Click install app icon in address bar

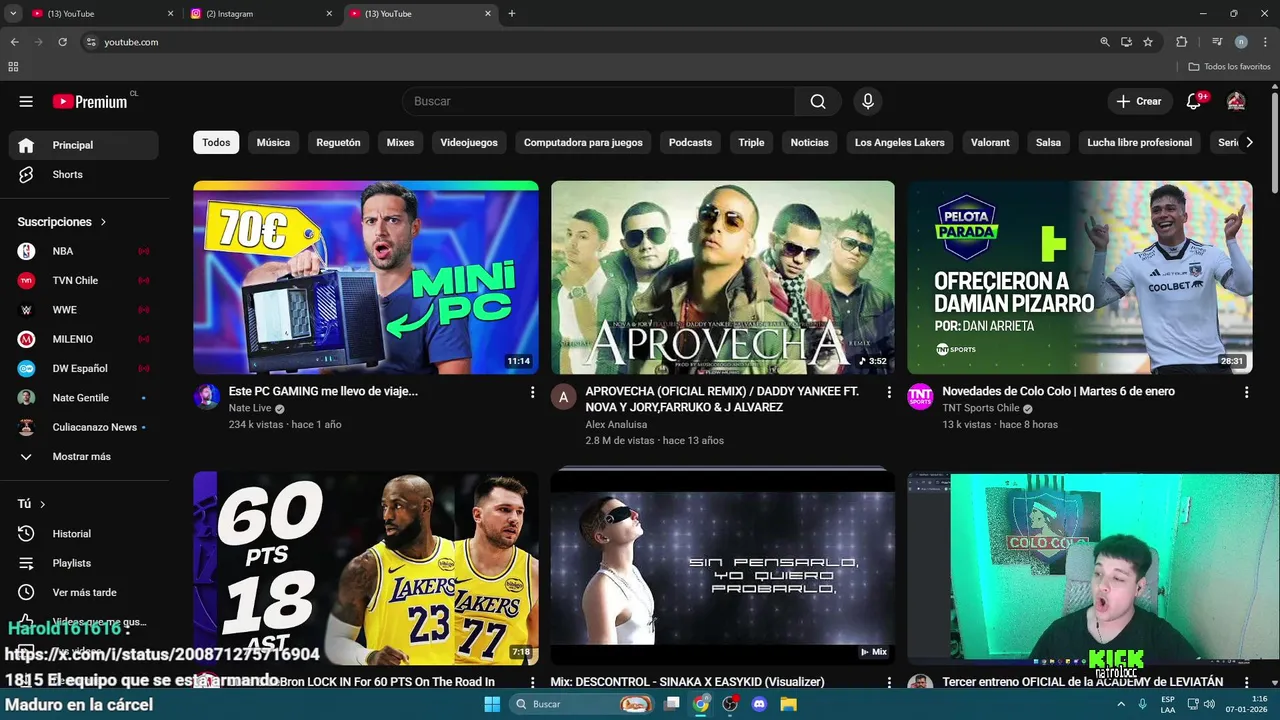coord(1126,42)
